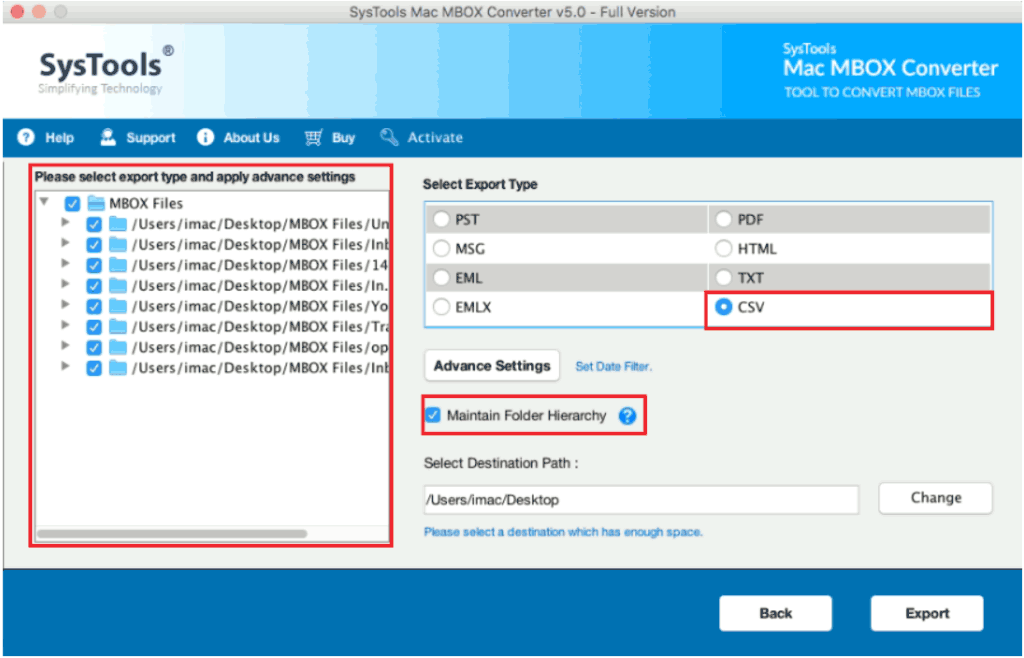Select the tree row path ending in "Tra"
This screenshot has height=658, width=1024.
pyautogui.click(x=259, y=326)
